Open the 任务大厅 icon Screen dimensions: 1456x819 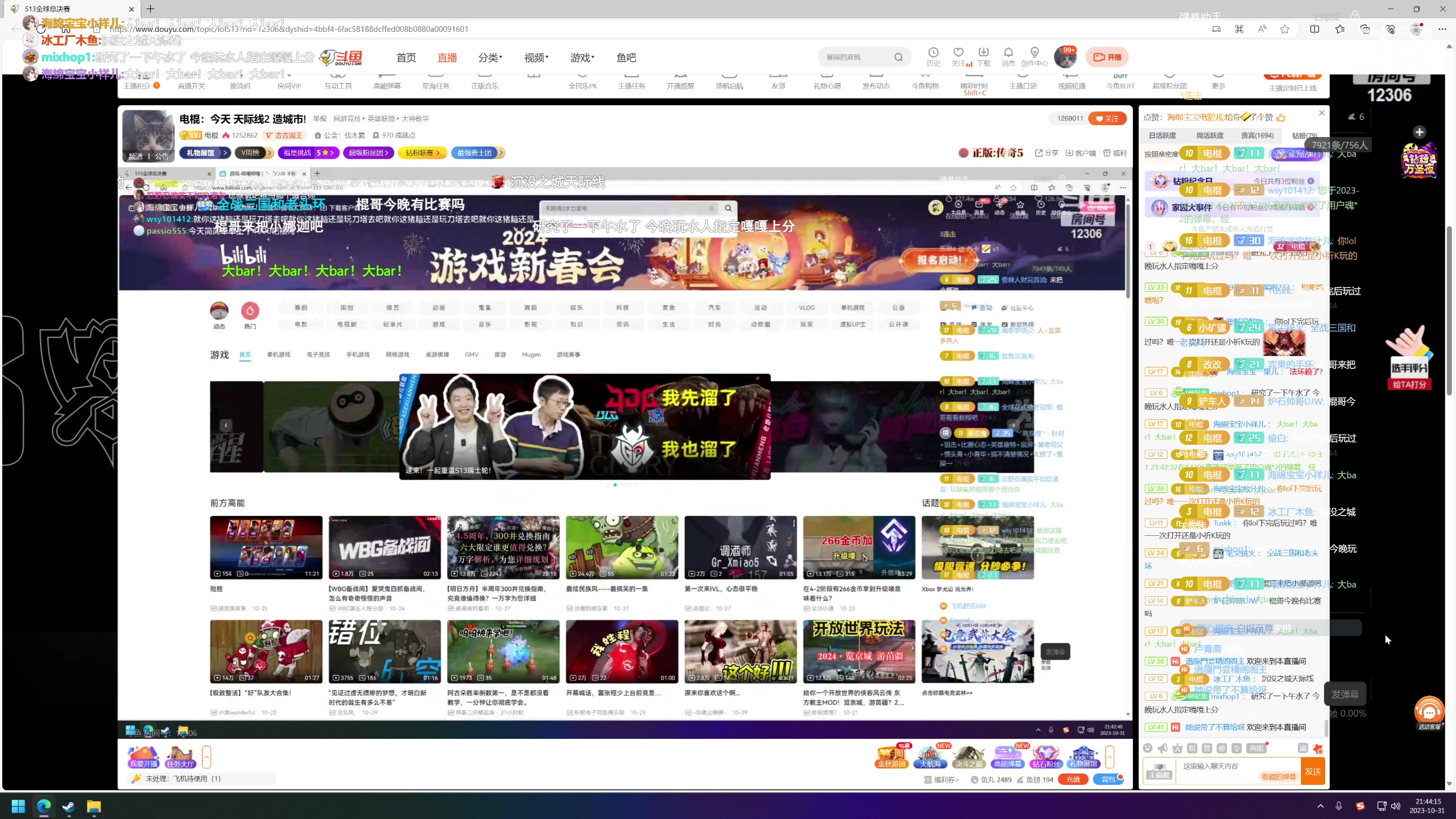click(180, 757)
